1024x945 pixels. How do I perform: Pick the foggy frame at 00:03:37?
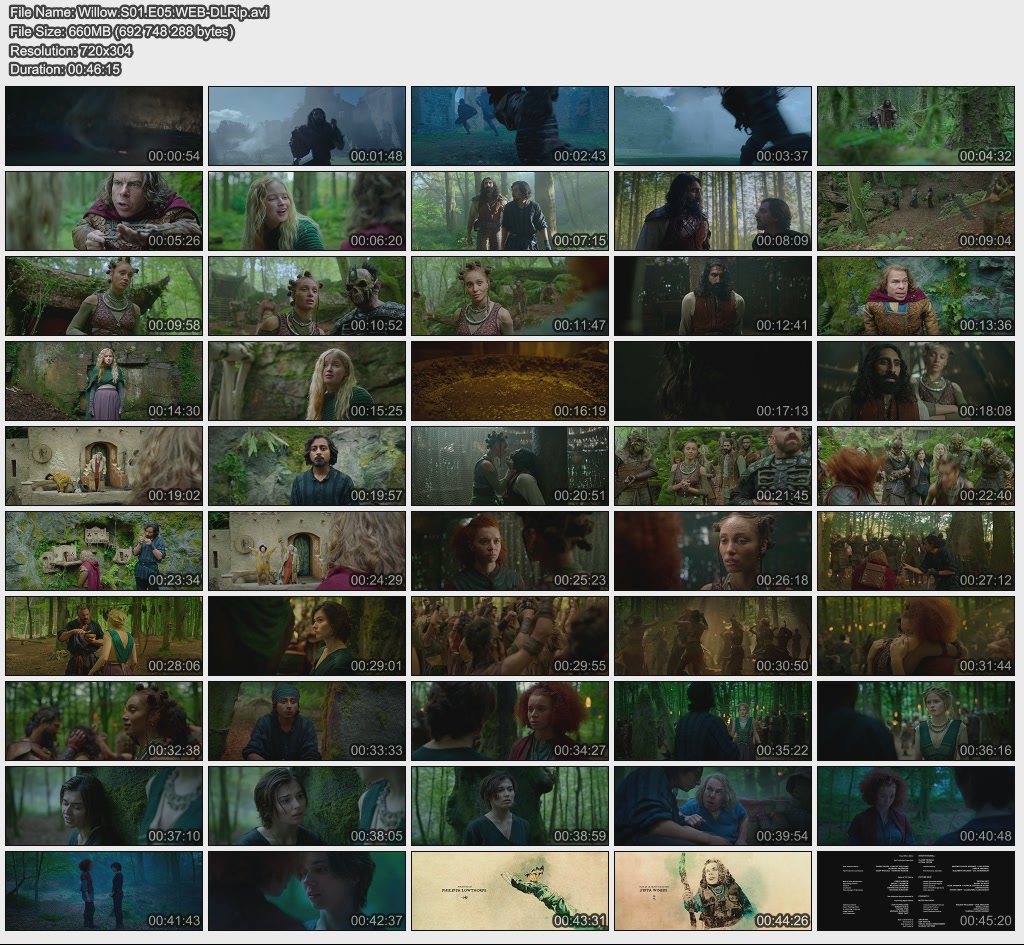[x=713, y=126]
